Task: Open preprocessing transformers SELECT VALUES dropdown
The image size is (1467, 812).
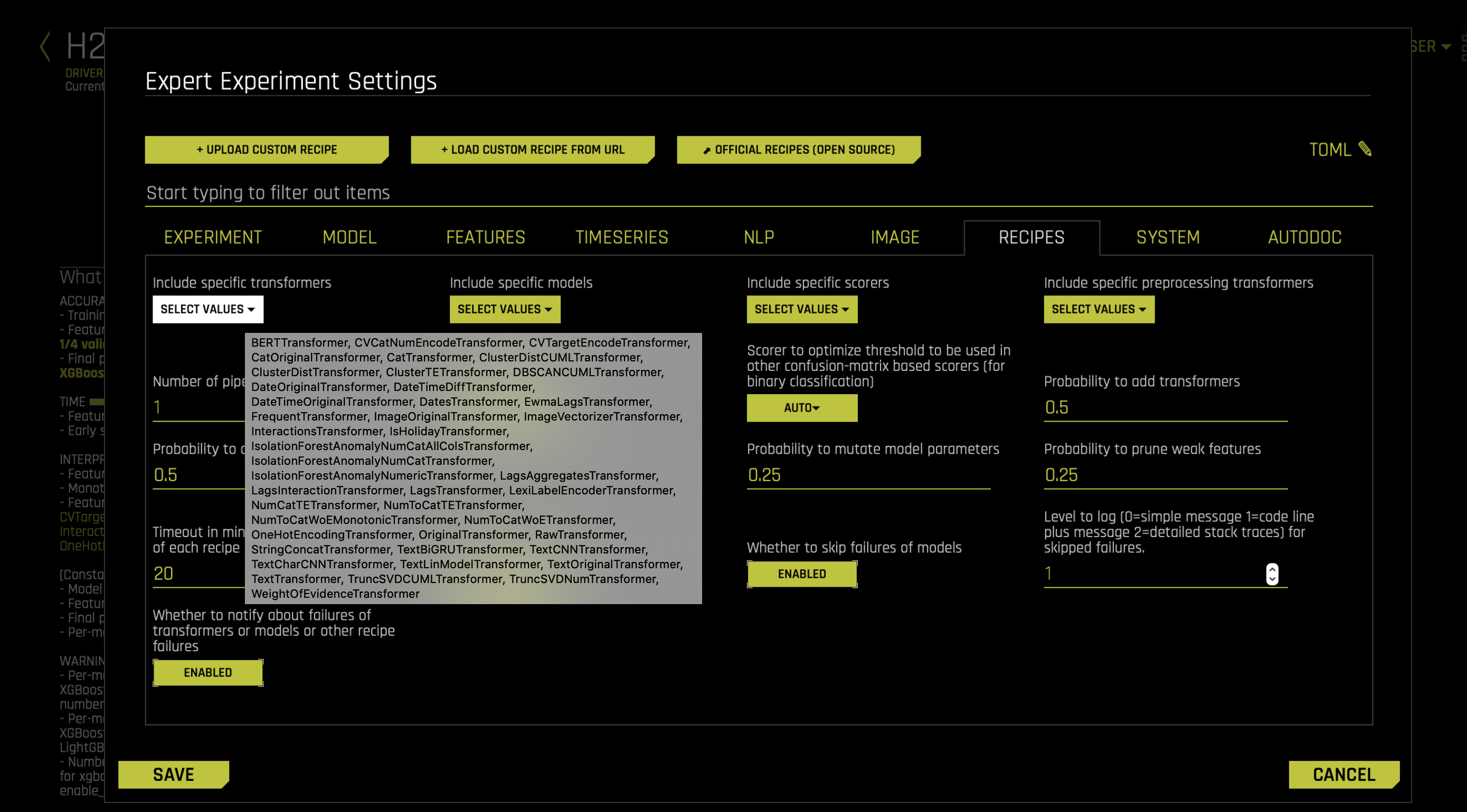Action: click(x=1099, y=309)
